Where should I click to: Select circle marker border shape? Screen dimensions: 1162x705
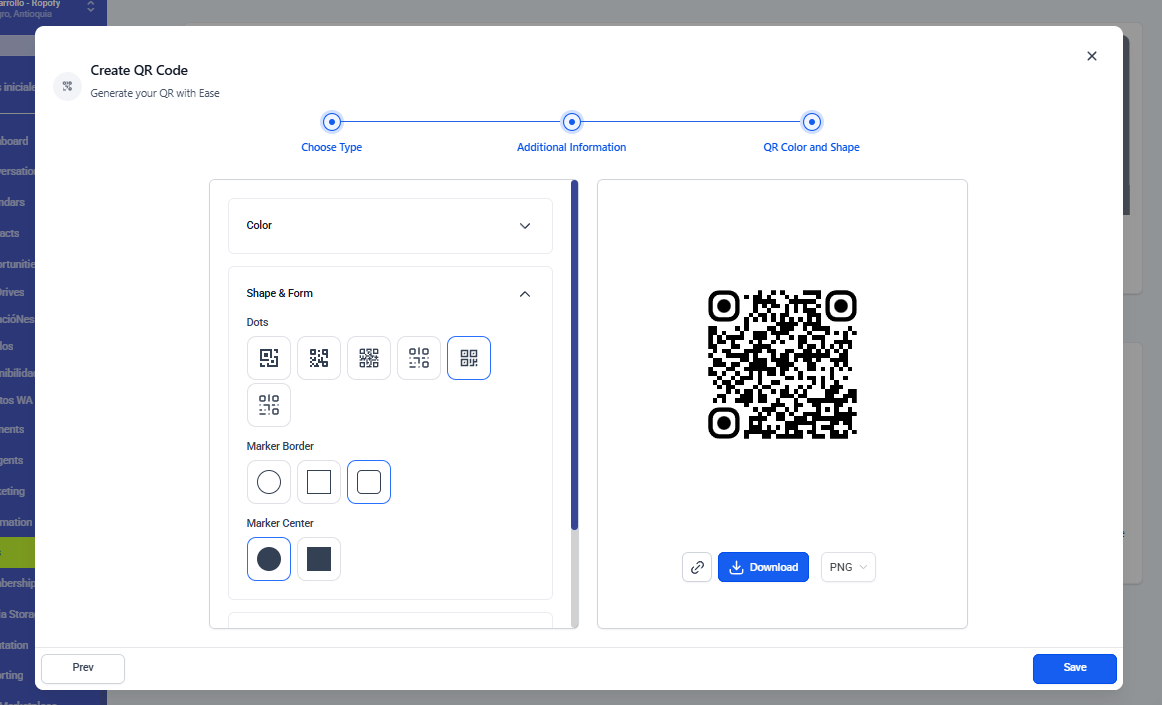pyautogui.click(x=269, y=482)
